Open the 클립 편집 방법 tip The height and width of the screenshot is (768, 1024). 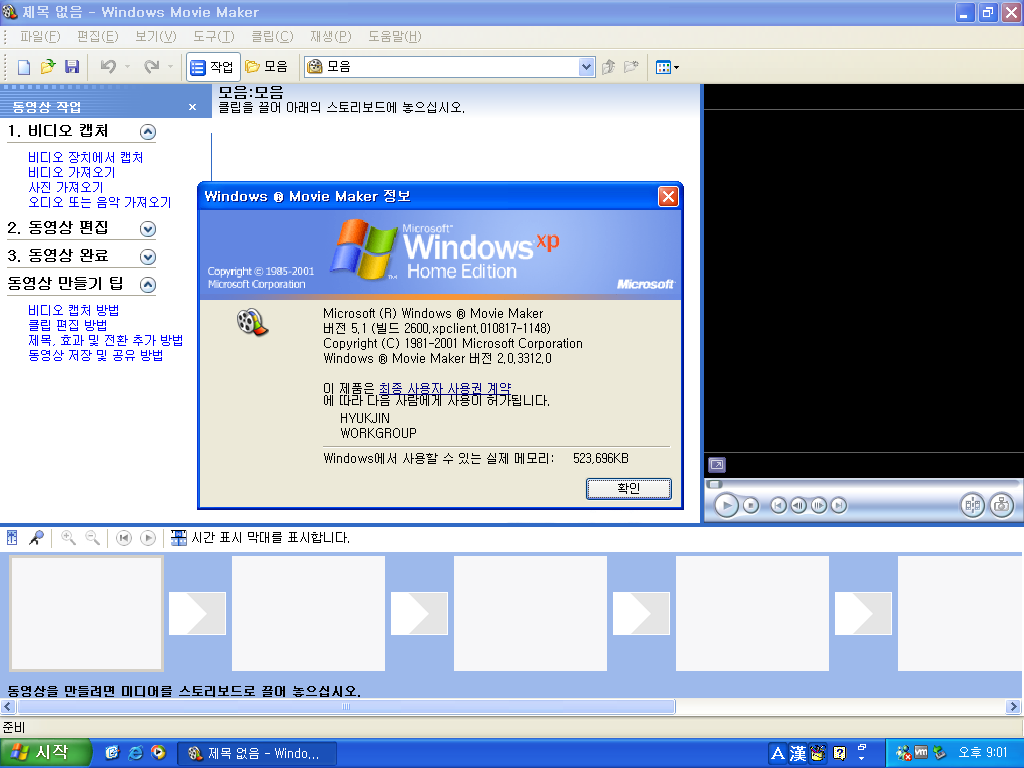click(67, 325)
